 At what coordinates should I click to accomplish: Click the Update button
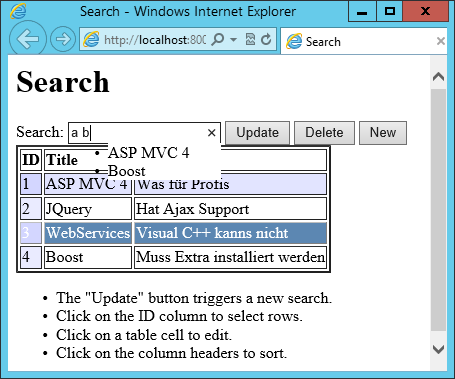[257, 133]
